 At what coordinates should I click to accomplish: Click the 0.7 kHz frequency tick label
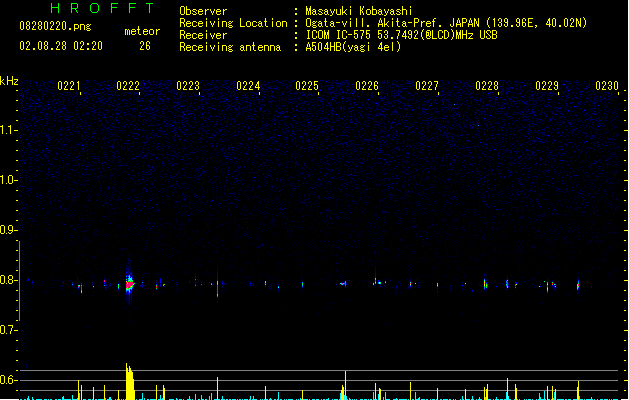7,330
